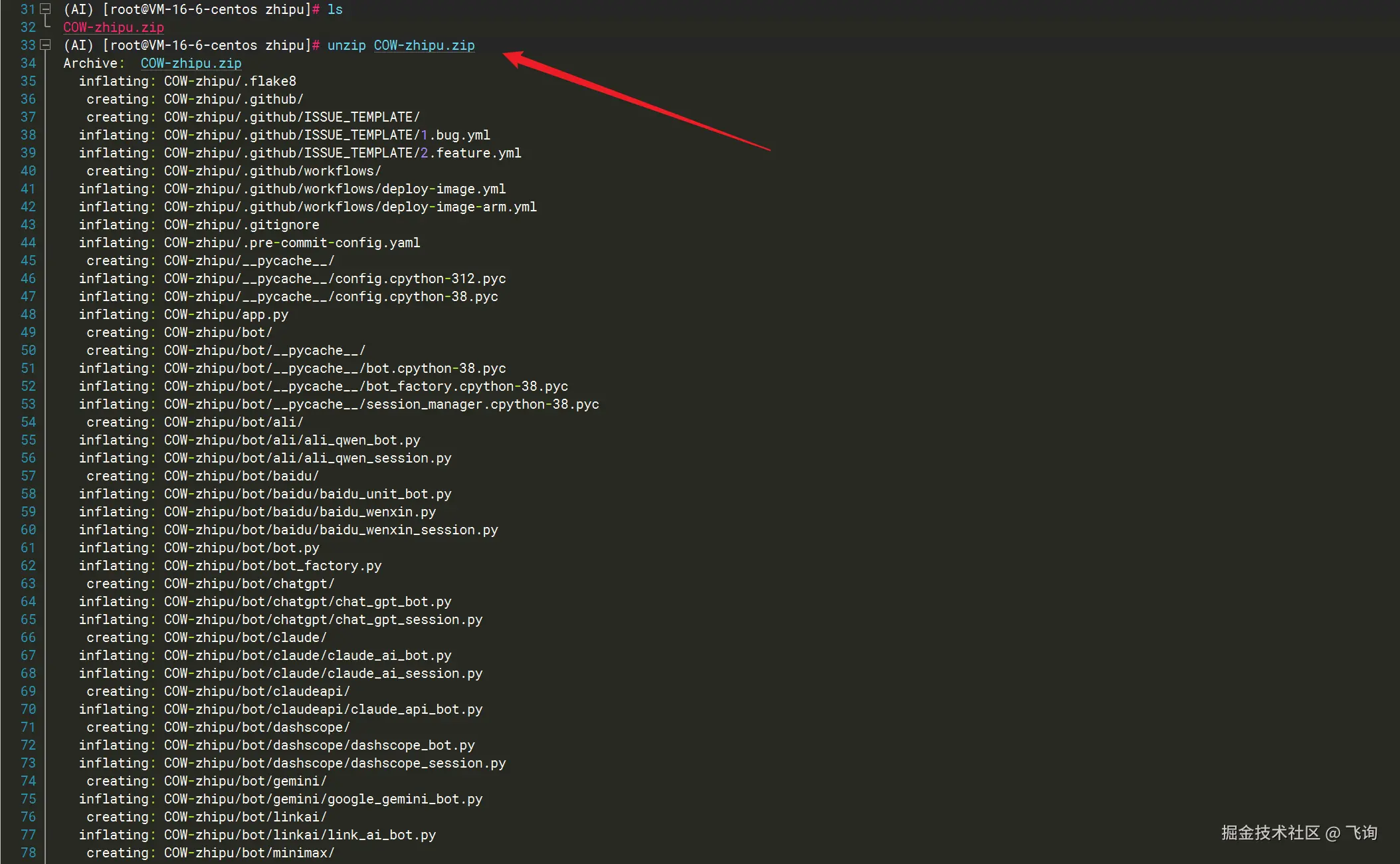Click the 'ls' command text on line 31

pyautogui.click(x=335, y=9)
